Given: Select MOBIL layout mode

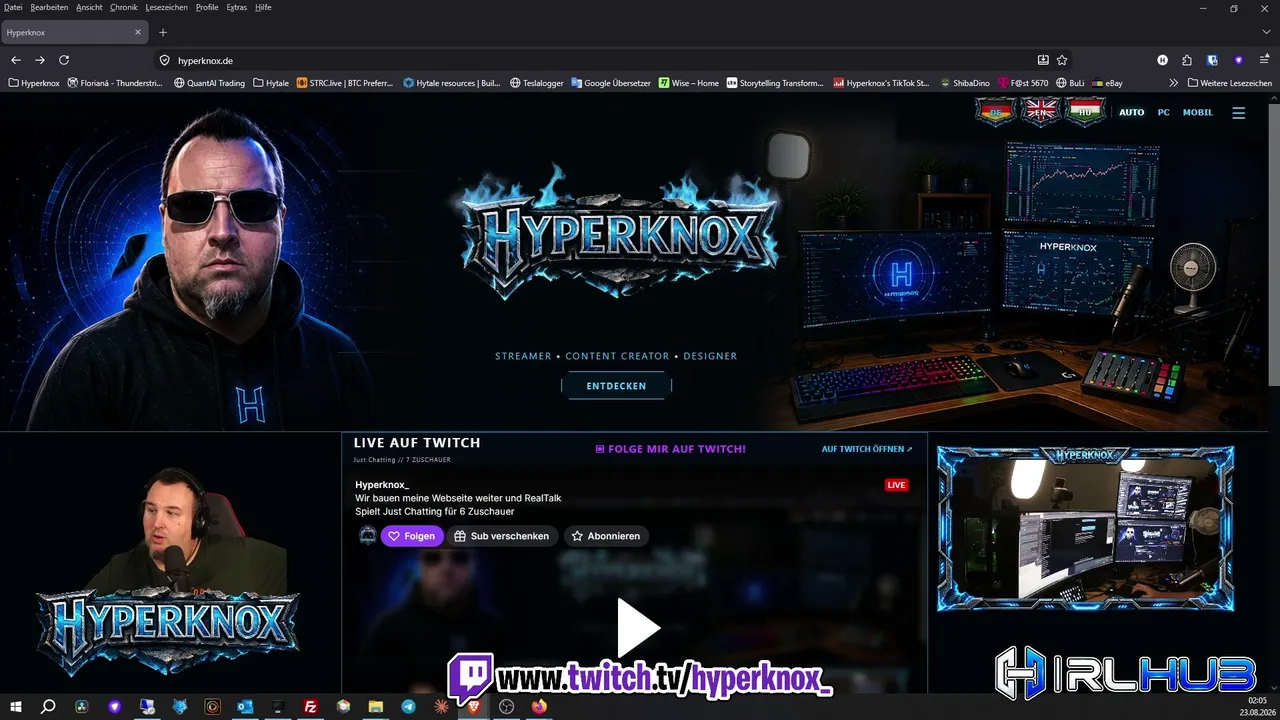Looking at the screenshot, I should point(1198,112).
